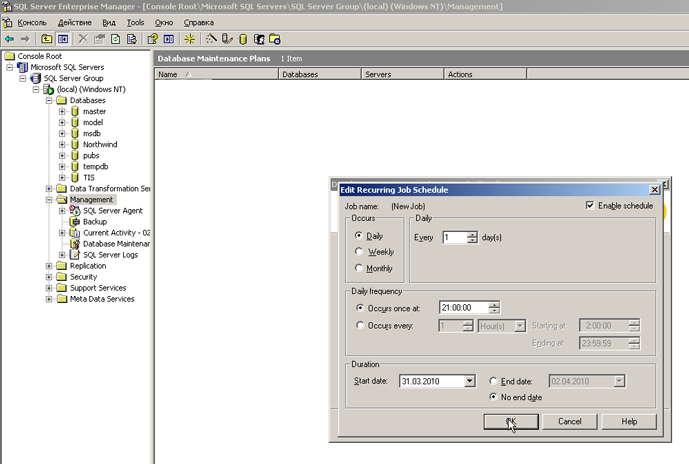Open SQL Server Logs in the tree

tap(110, 255)
